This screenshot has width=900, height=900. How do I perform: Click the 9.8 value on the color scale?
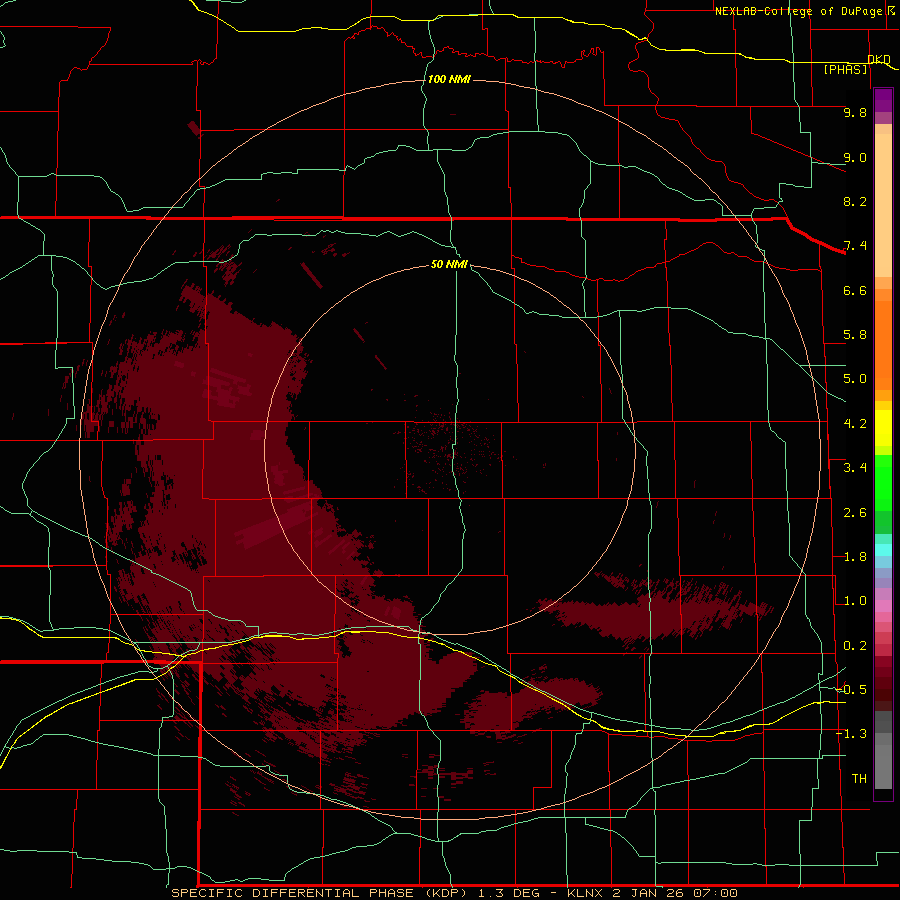pos(855,112)
